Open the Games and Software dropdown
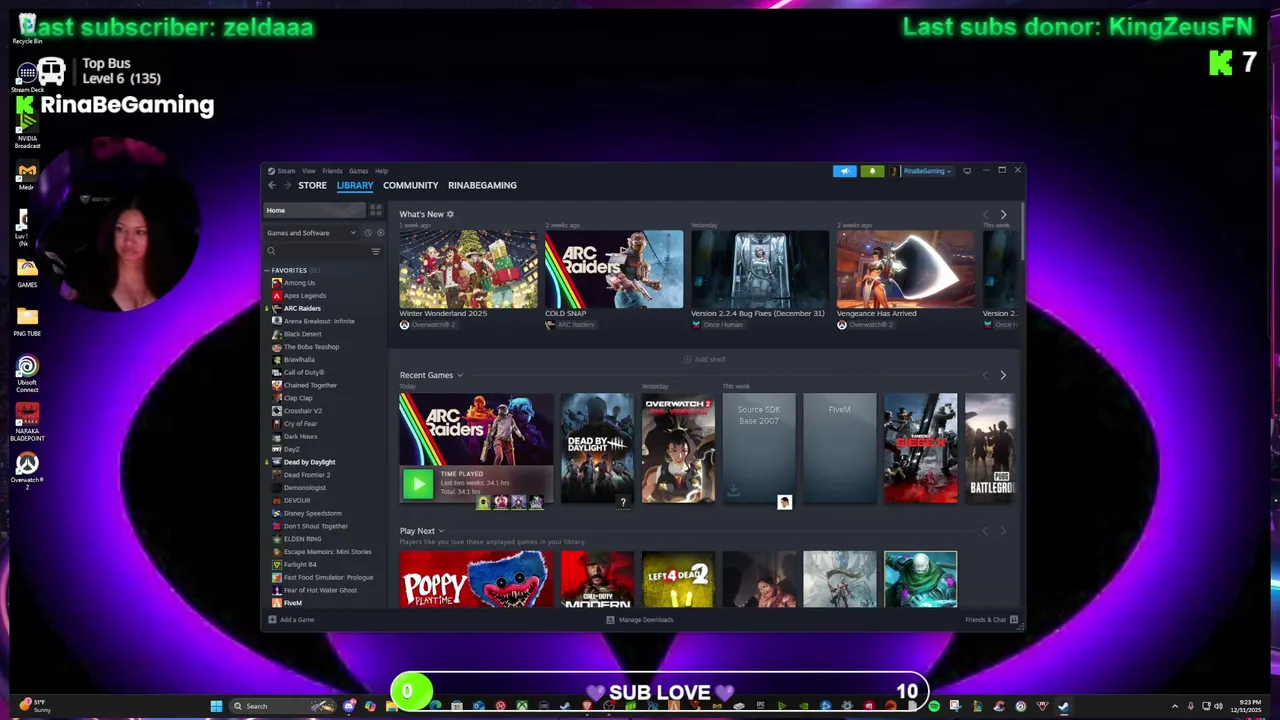The width and height of the screenshot is (1280, 720). click(310, 233)
